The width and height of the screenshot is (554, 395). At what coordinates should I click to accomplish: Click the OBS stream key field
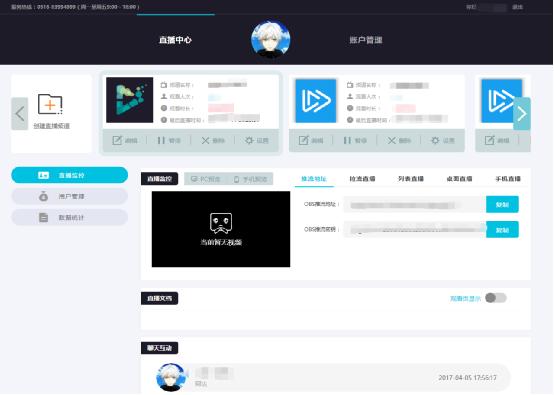415,230
